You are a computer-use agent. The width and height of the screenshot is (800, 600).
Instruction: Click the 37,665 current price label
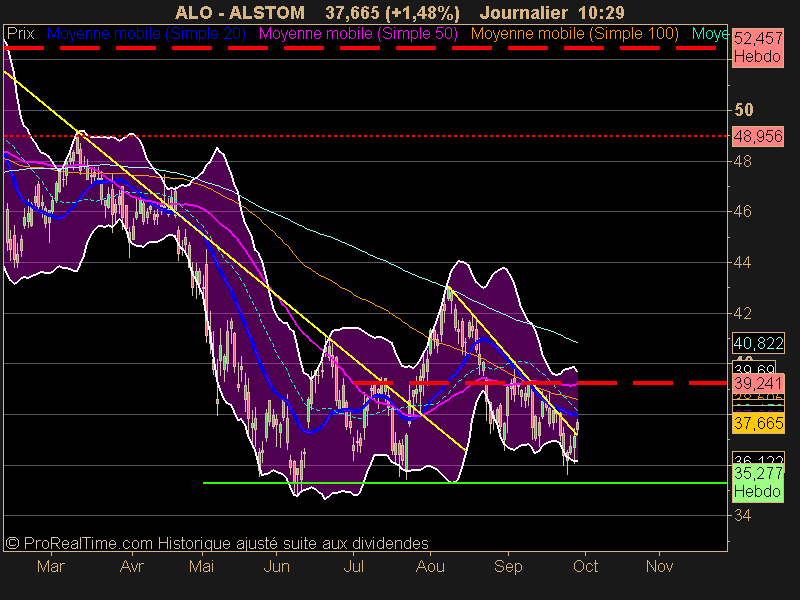click(x=758, y=423)
